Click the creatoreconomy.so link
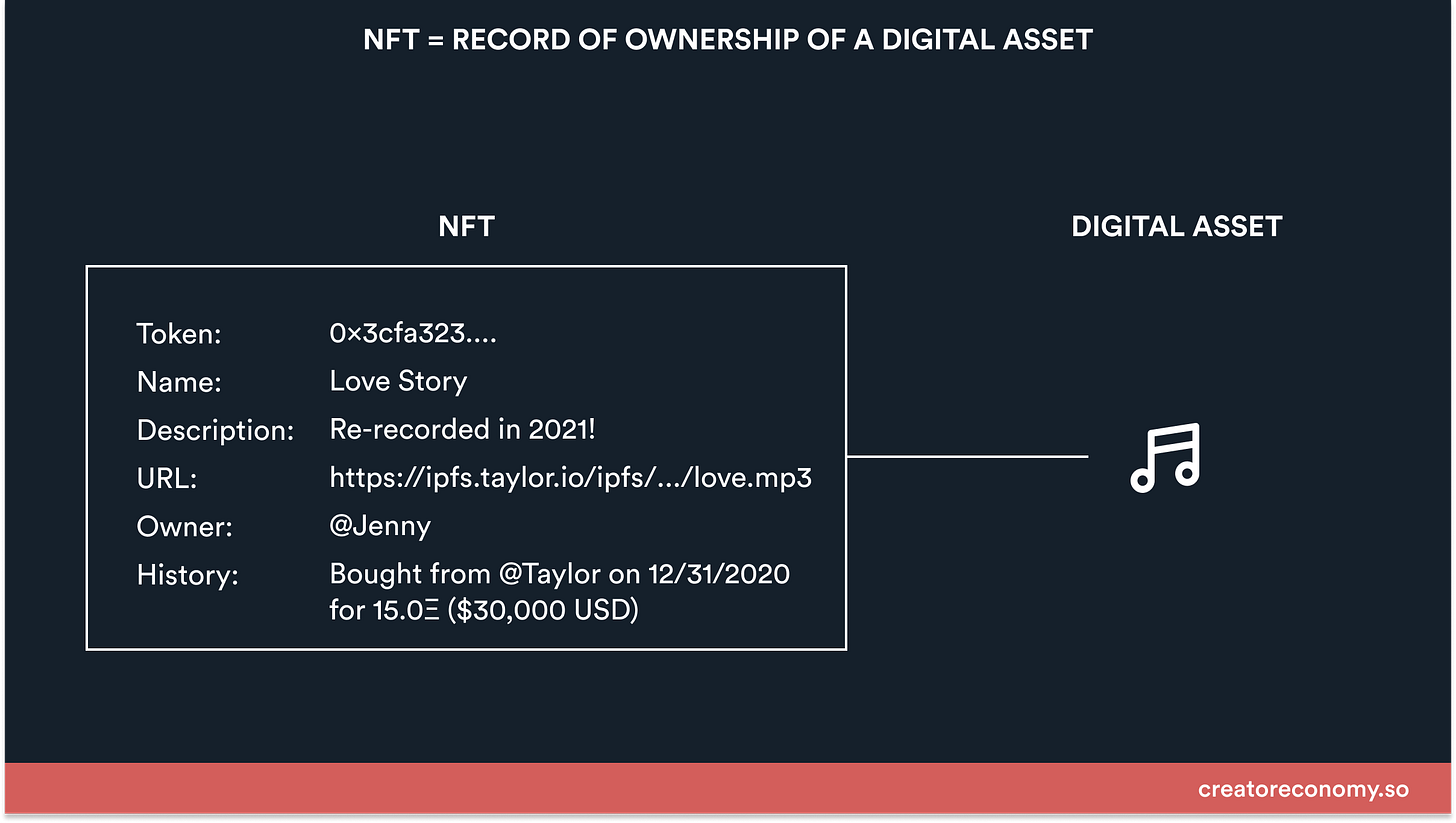The height and width of the screenshot is (823, 1456). pyautogui.click(x=1303, y=789)
